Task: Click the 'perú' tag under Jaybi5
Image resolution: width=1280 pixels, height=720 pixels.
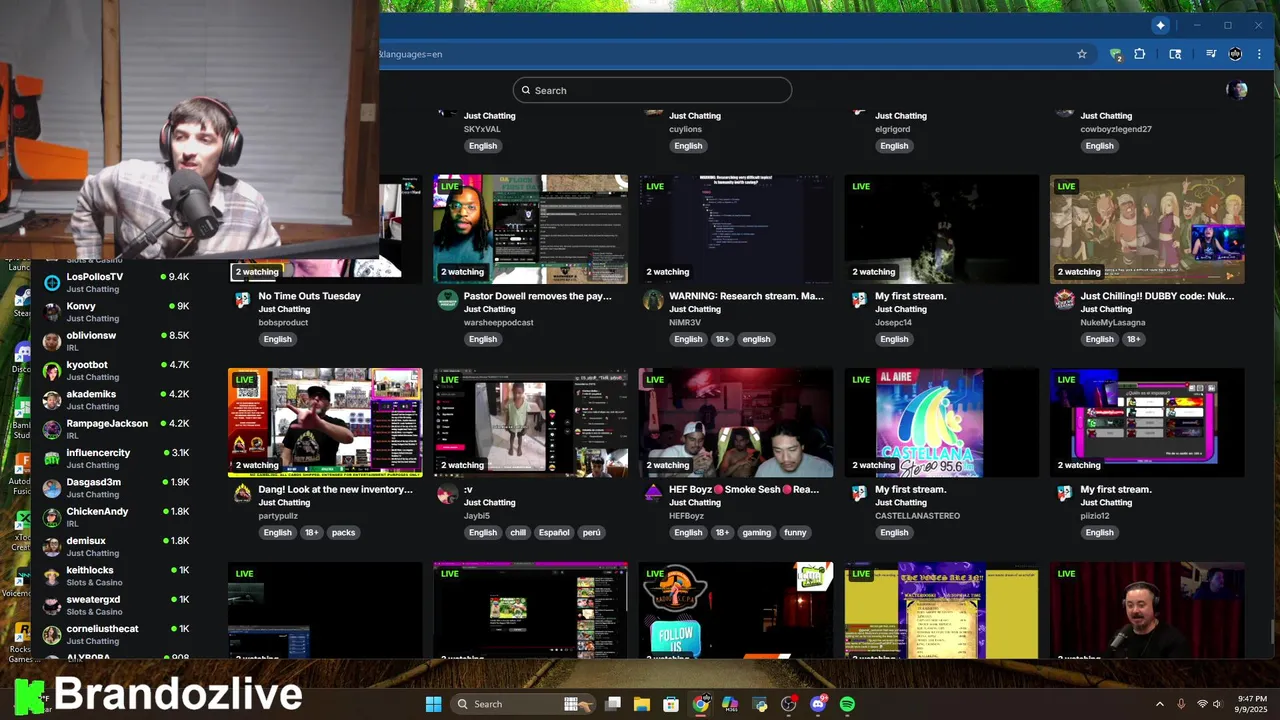Action: (592, 532)
